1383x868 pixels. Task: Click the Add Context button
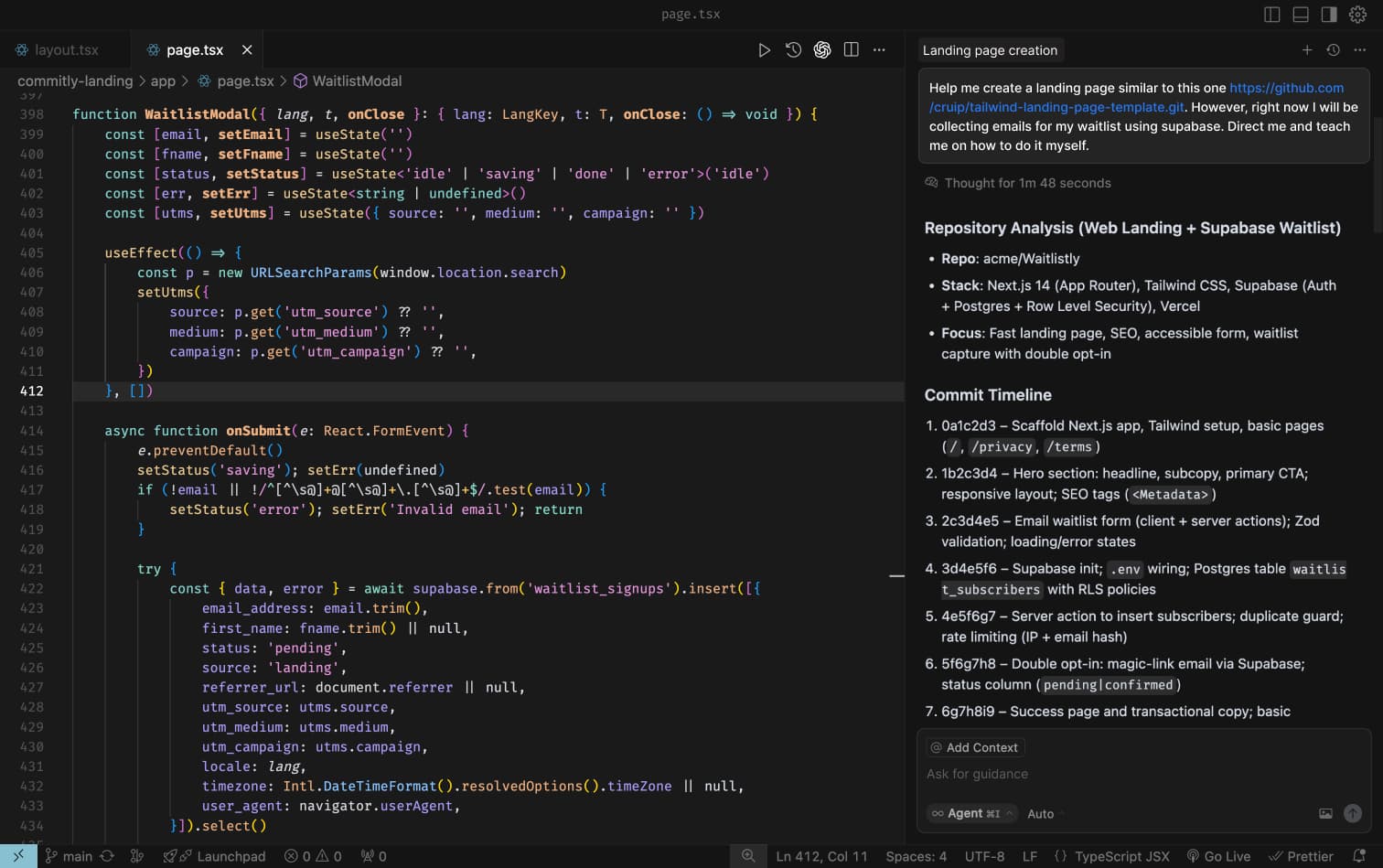(975, 747)
